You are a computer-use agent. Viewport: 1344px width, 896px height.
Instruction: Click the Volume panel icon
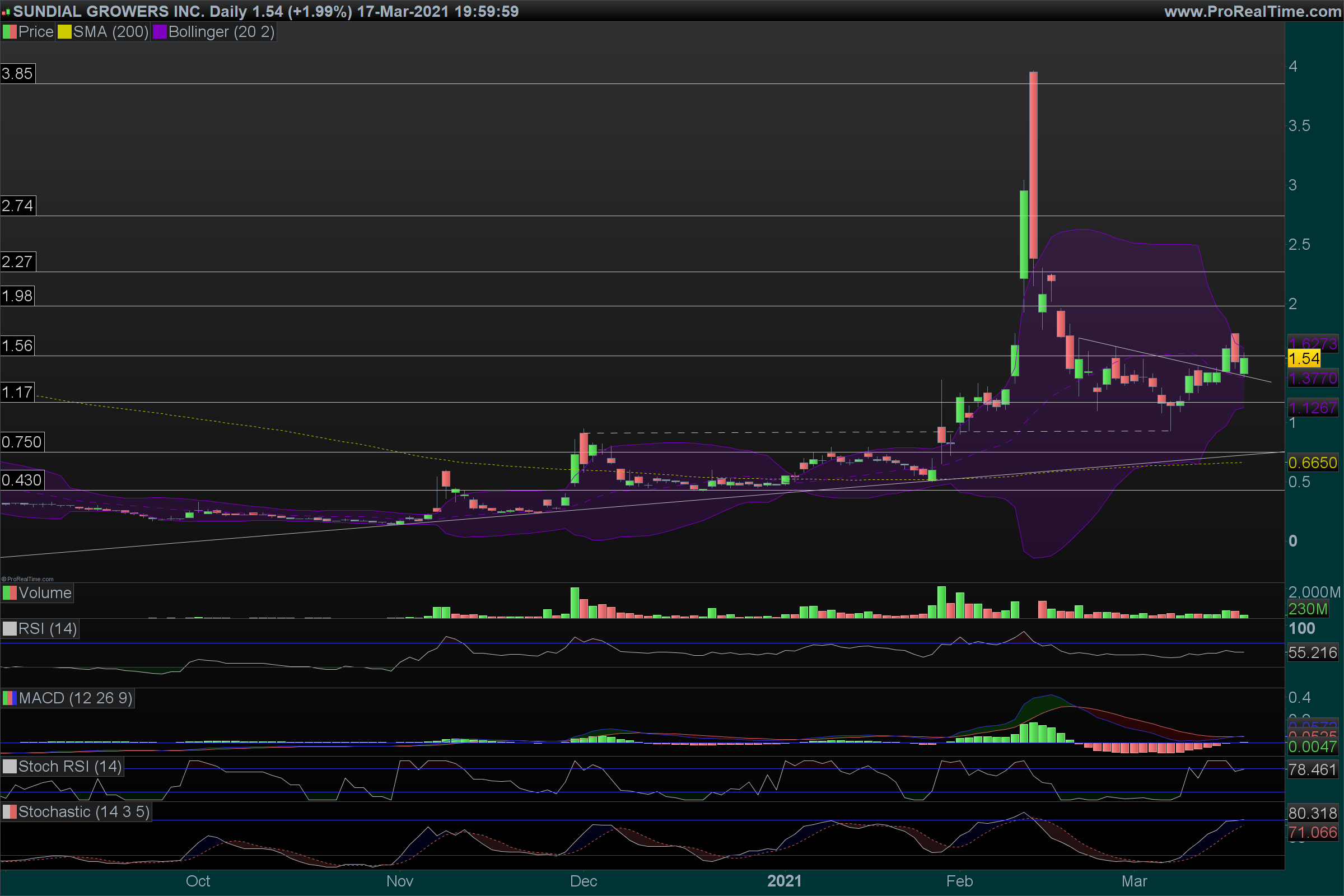click(x=10, y=593)
